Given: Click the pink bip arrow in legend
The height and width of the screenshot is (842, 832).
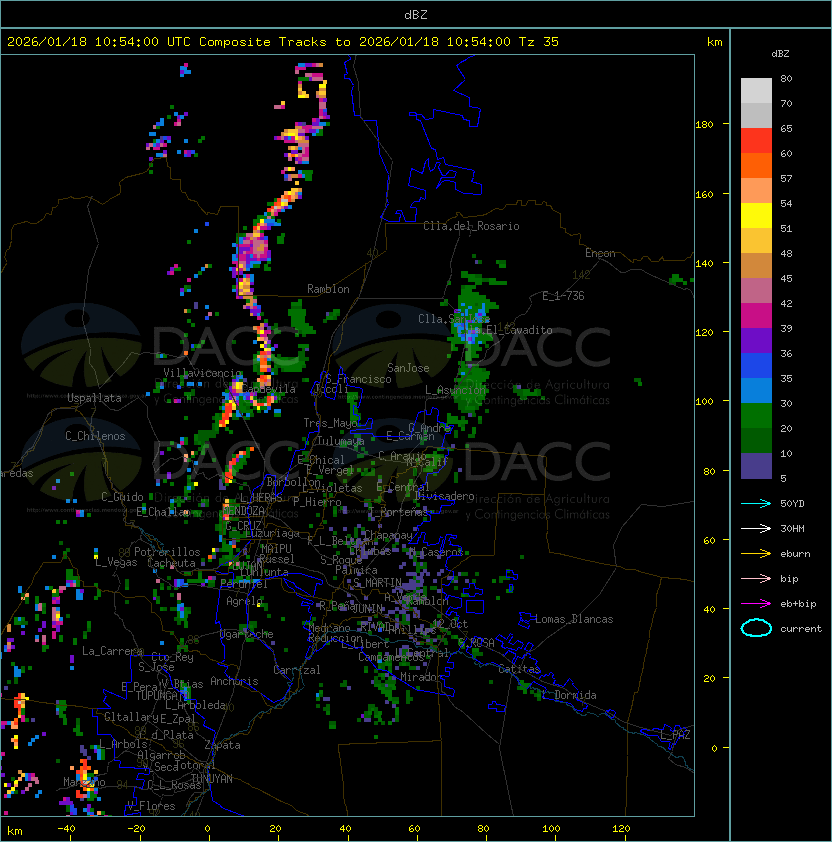Looking at the screenshot, I should [x=756, y=578].
